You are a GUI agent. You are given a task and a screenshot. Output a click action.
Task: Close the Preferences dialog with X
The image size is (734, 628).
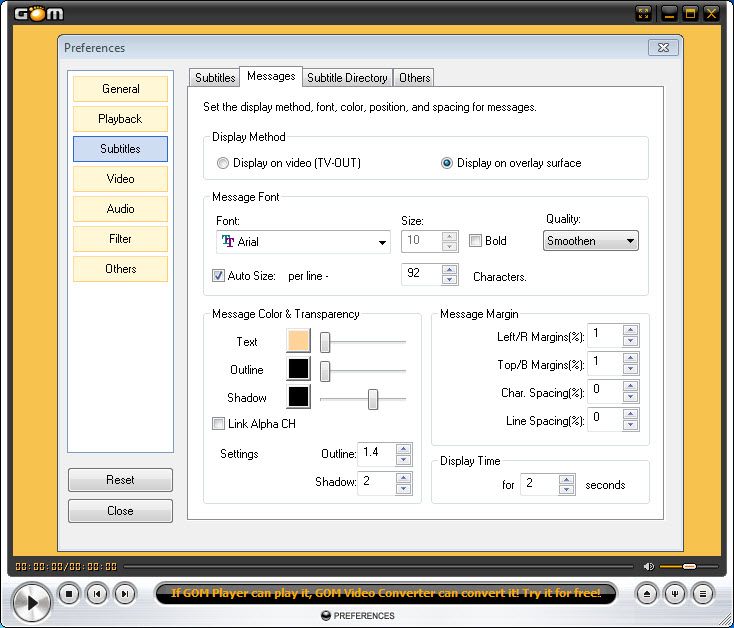[x=663, y=48]
